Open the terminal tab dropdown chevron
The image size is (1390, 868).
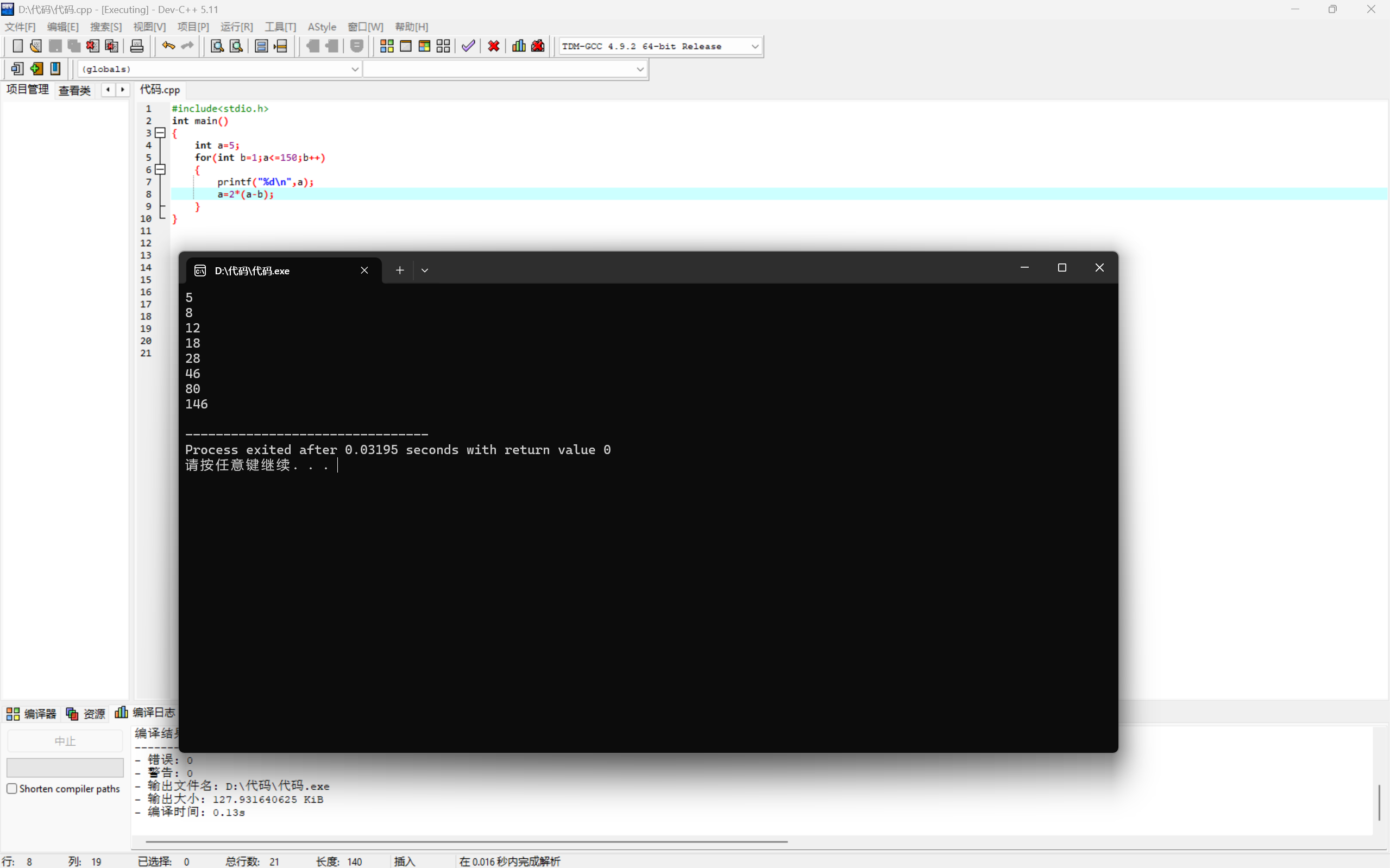(425, 271)
